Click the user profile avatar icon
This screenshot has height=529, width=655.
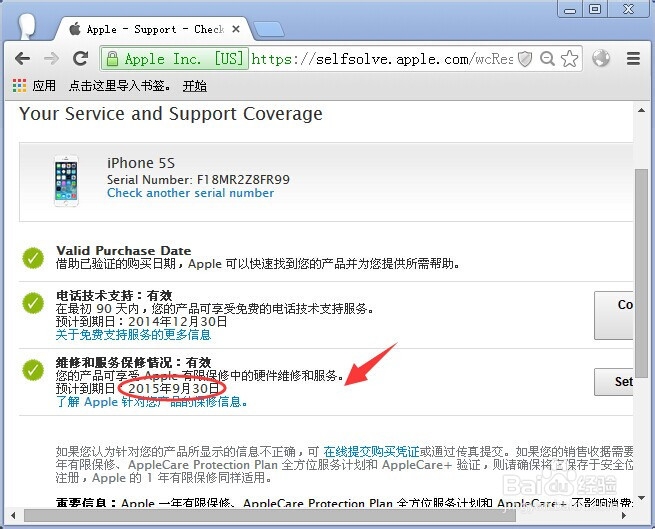pos(27,27)
